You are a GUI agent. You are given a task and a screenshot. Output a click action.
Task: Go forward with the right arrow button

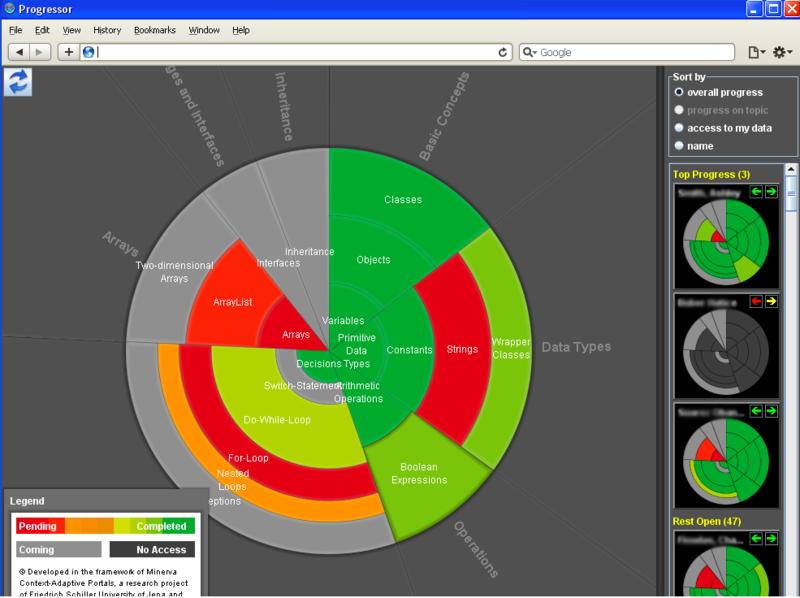(x=40, y=52)
